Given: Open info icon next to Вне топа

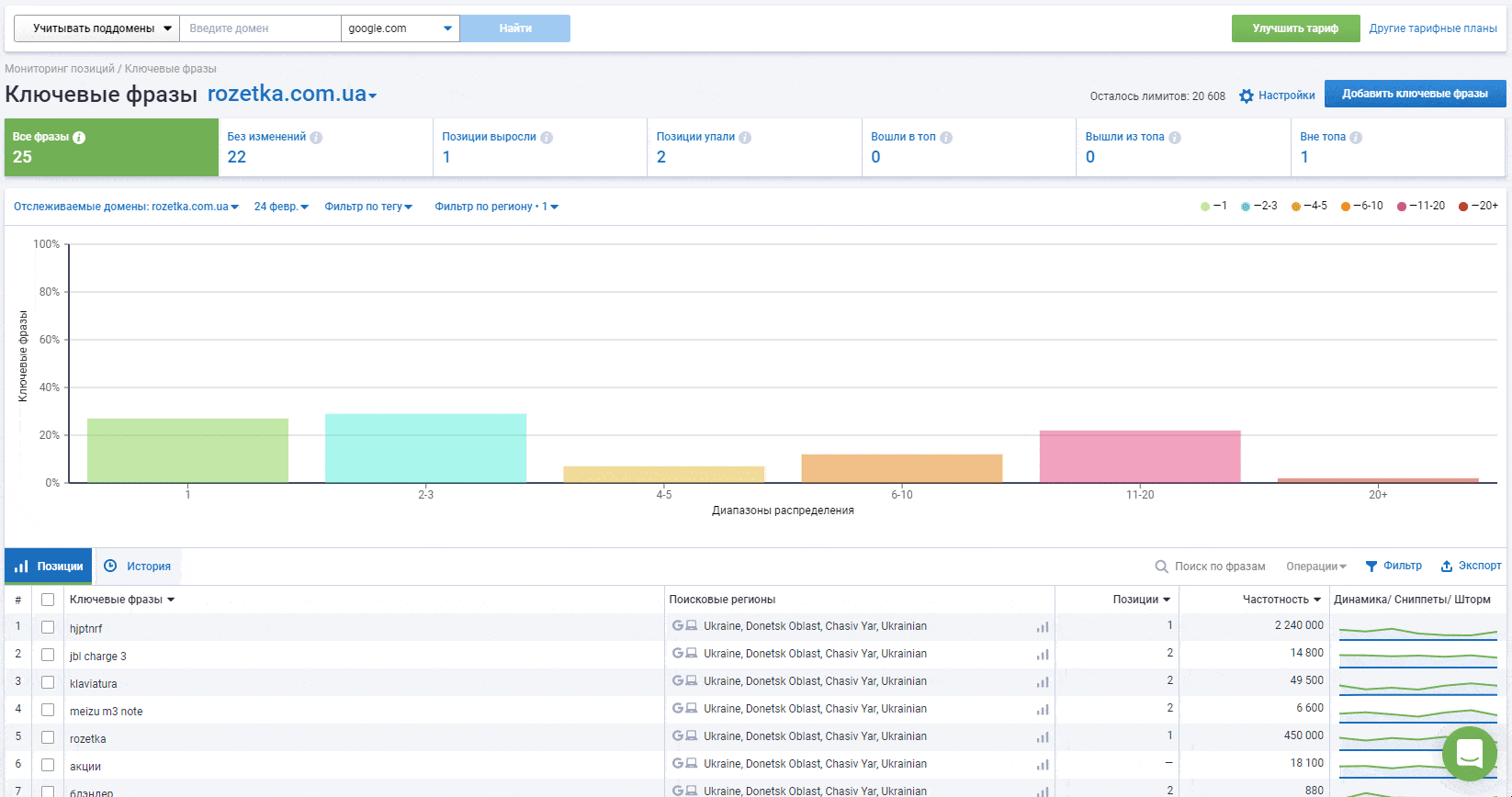Looking at the screenshot, I should click(x=1356, y=138).
